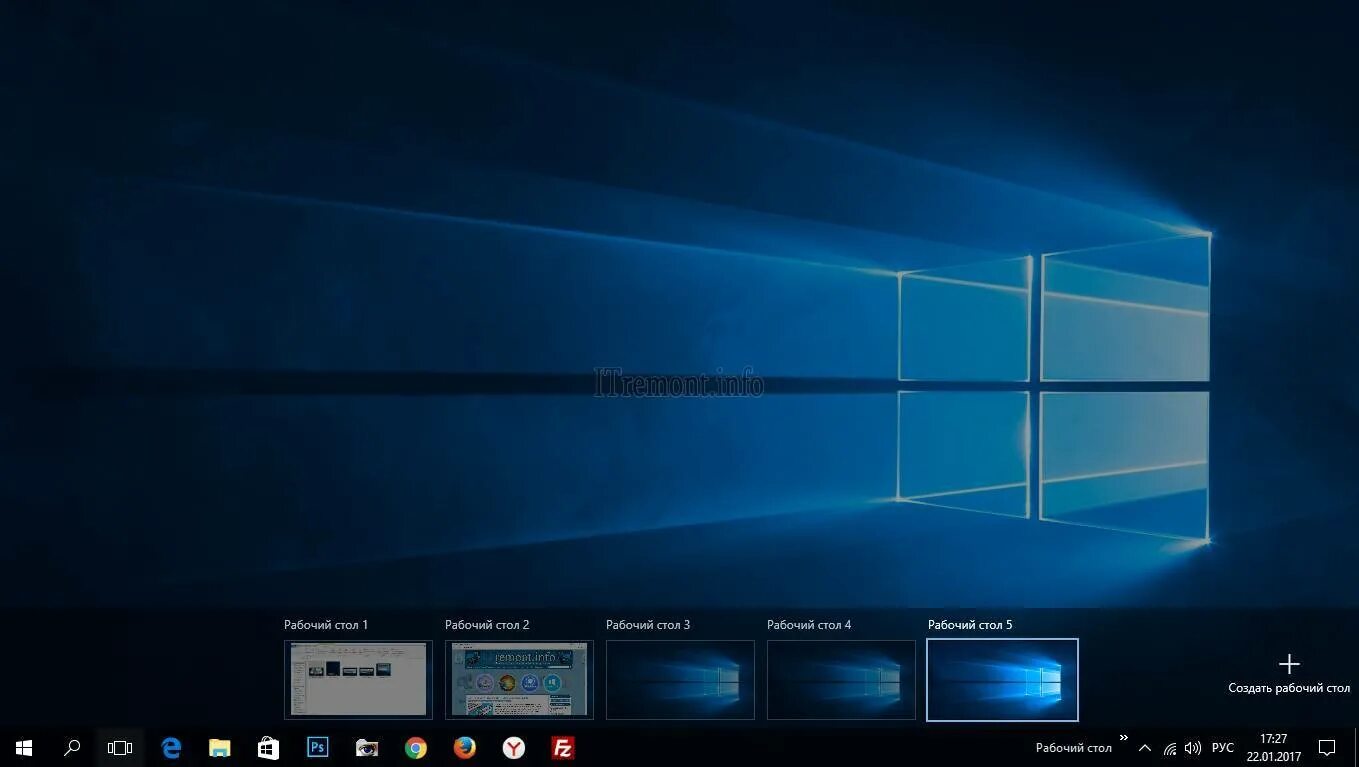
Task: Click the 'Рабочий стол 5' label
Action: click(x=970, y=625)
